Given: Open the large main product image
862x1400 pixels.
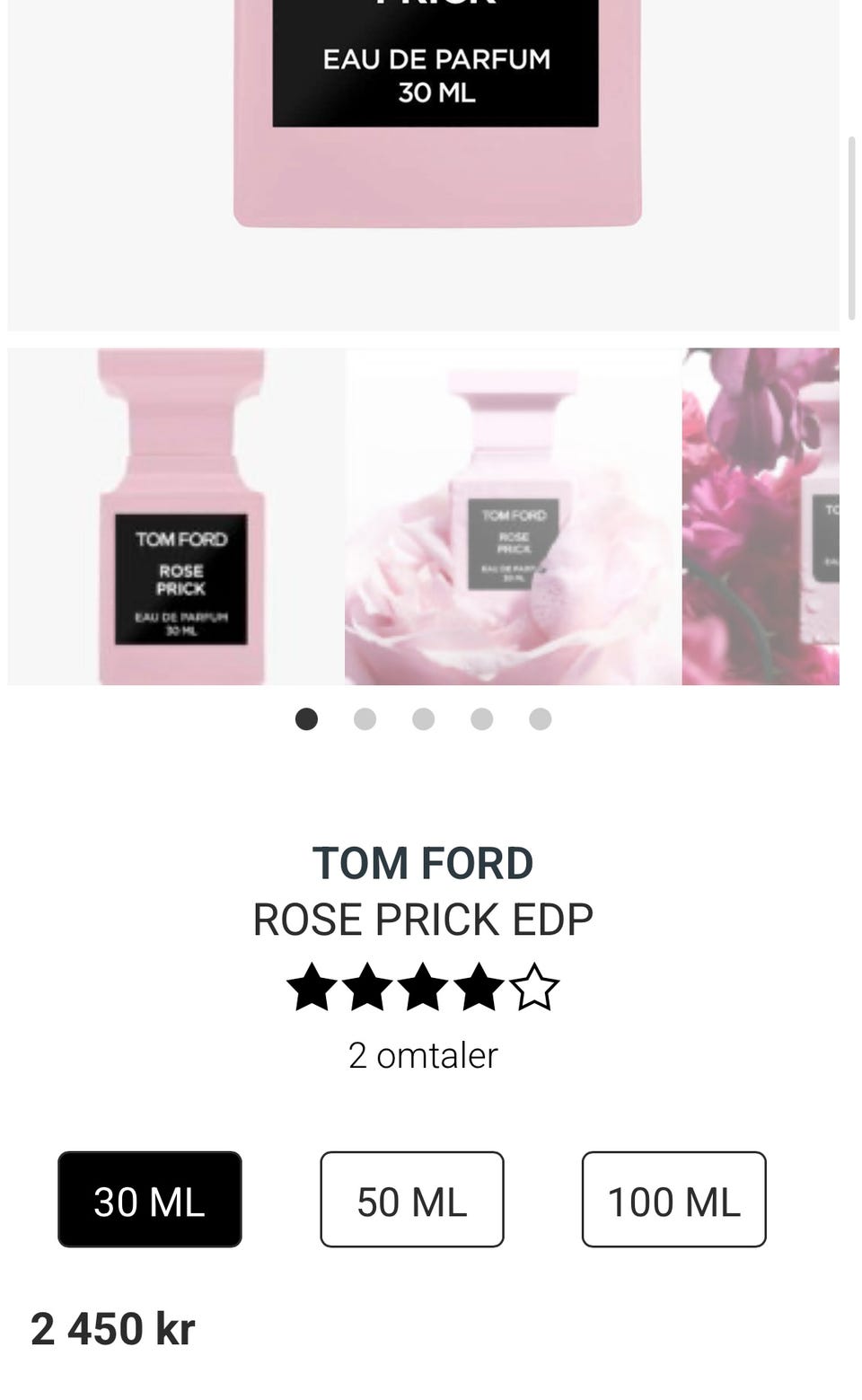Looking at the screenshot, I should pyautogui.click(x=424, y=165).
